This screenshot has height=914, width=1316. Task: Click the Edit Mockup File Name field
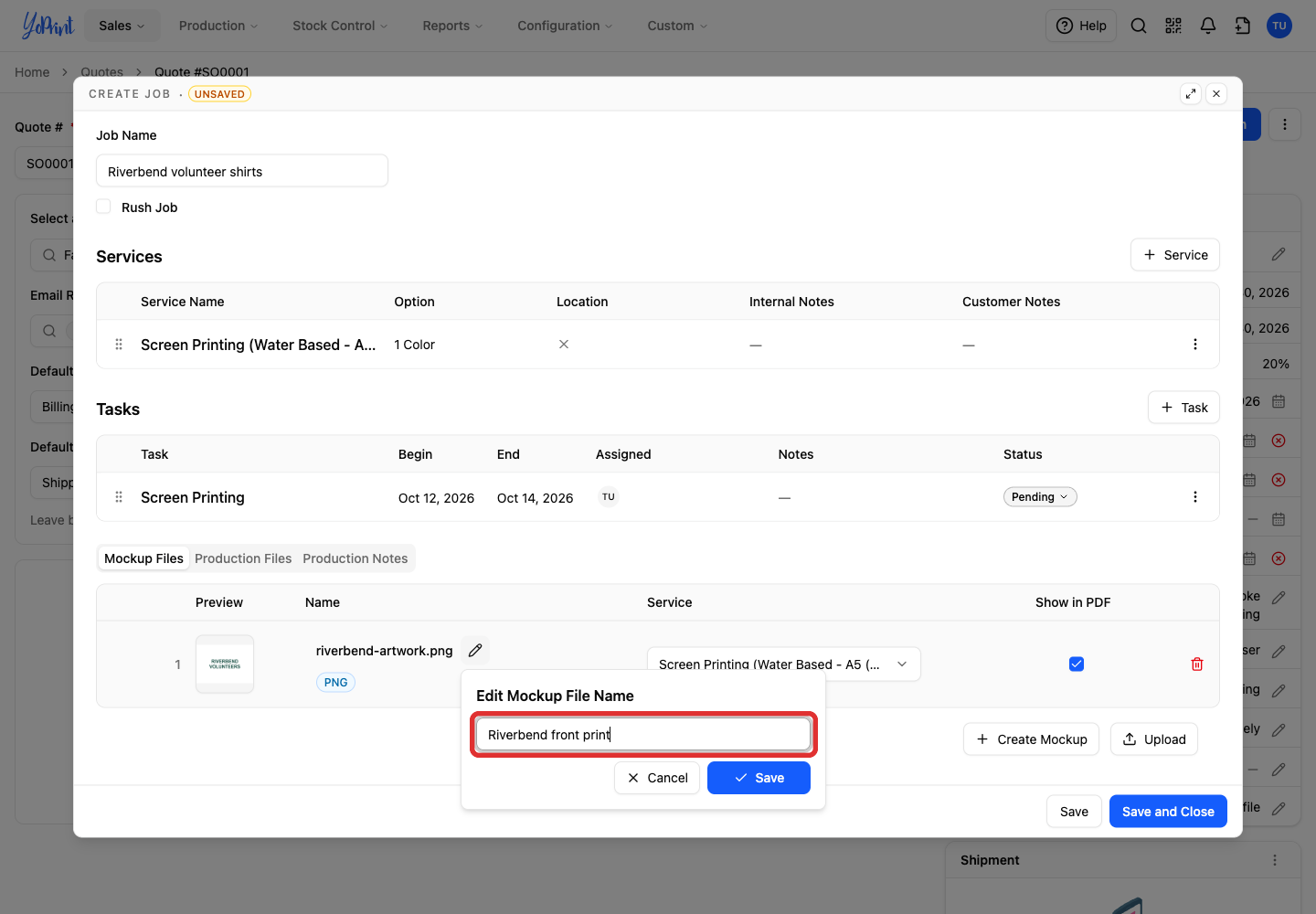643,735
